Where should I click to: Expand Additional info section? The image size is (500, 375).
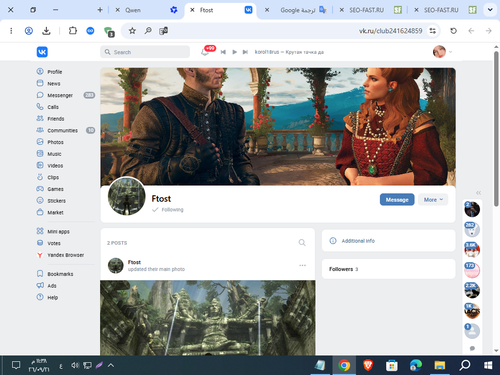click(388, 241)
